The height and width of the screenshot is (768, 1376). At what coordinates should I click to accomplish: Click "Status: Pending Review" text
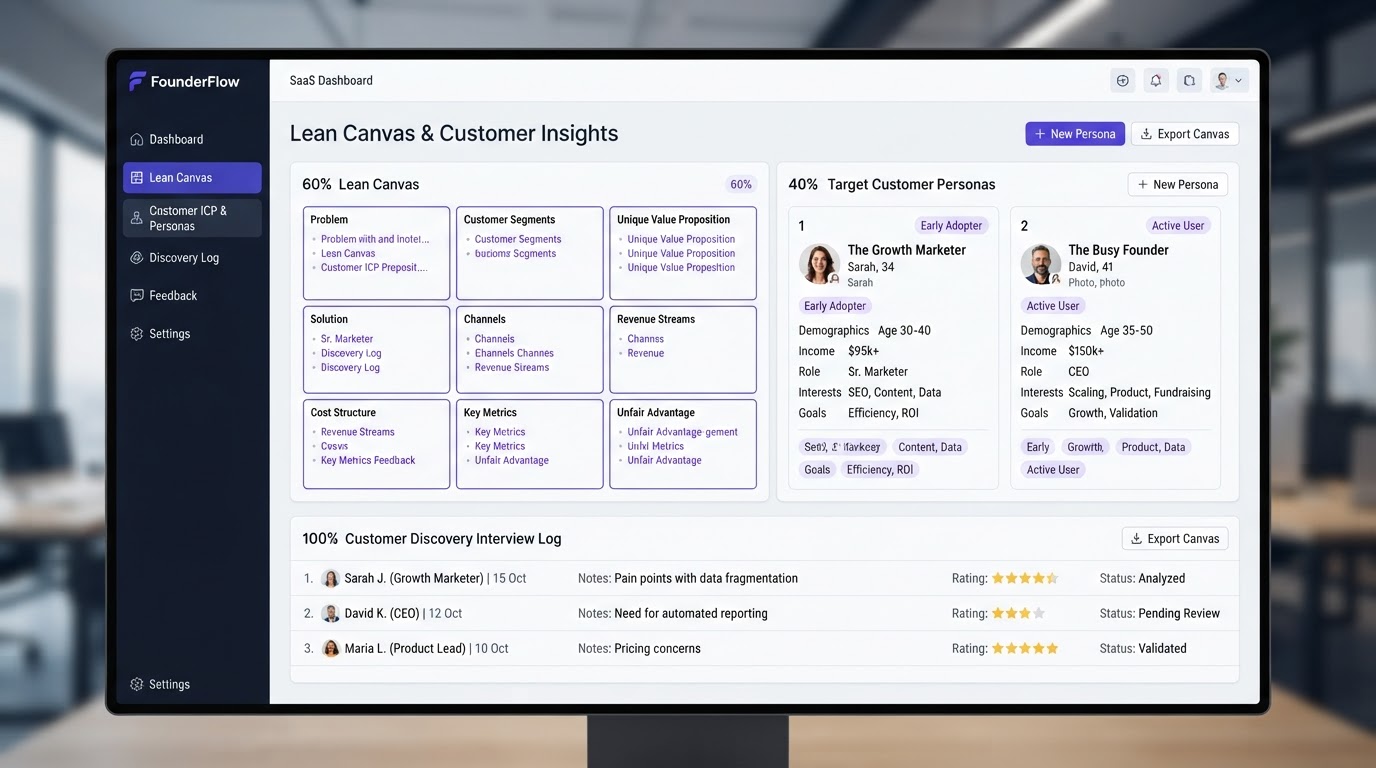click(x=1160, y=614)
